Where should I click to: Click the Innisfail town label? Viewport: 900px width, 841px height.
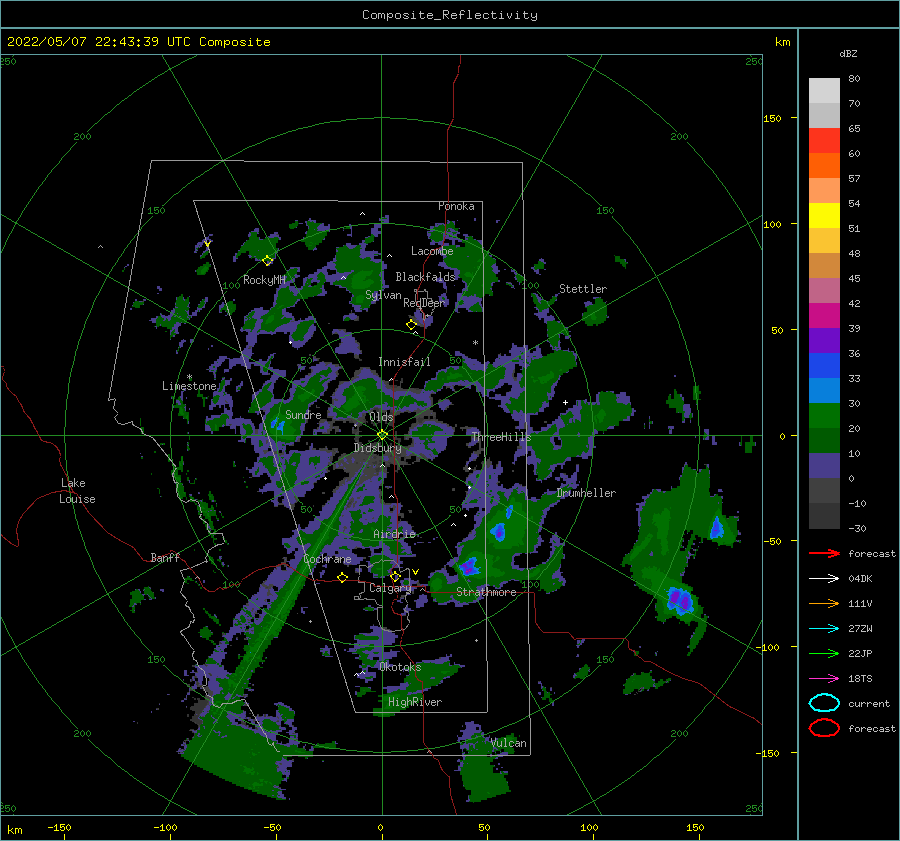click(404, 362)
